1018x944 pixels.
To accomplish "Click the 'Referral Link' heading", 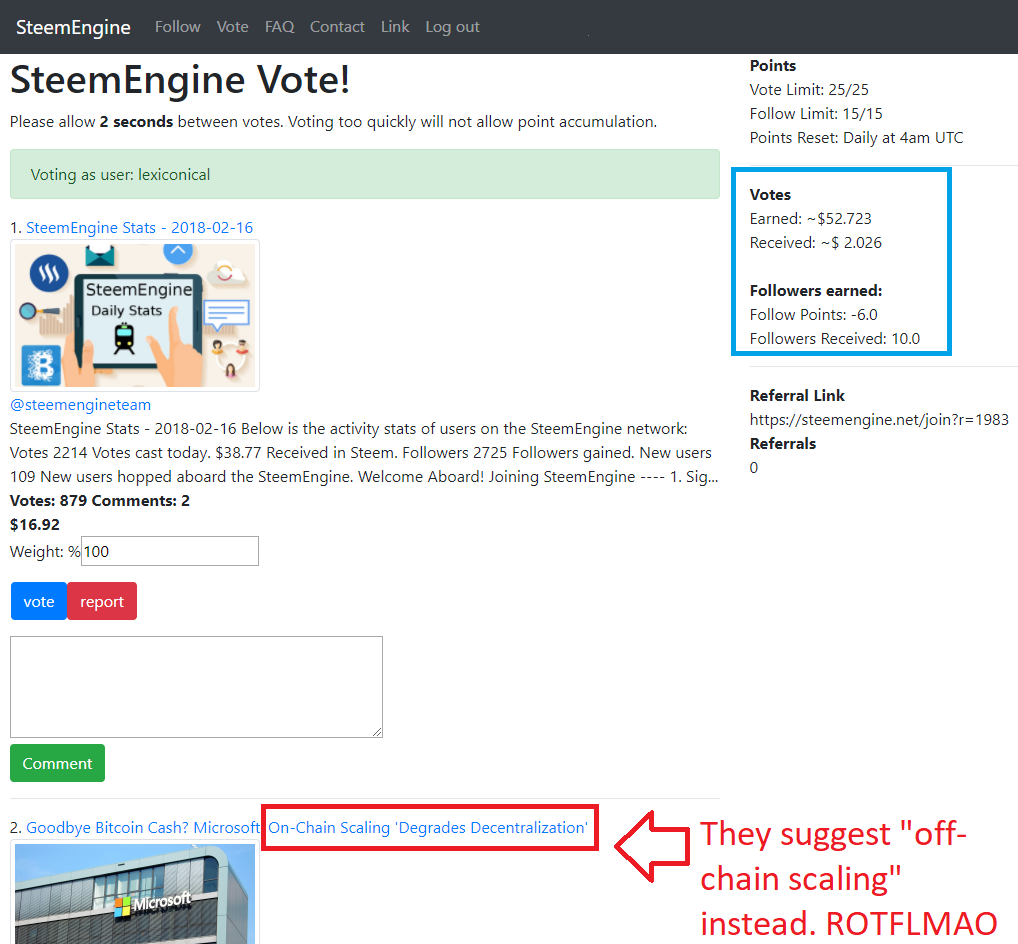I will [x=797, y=395].
